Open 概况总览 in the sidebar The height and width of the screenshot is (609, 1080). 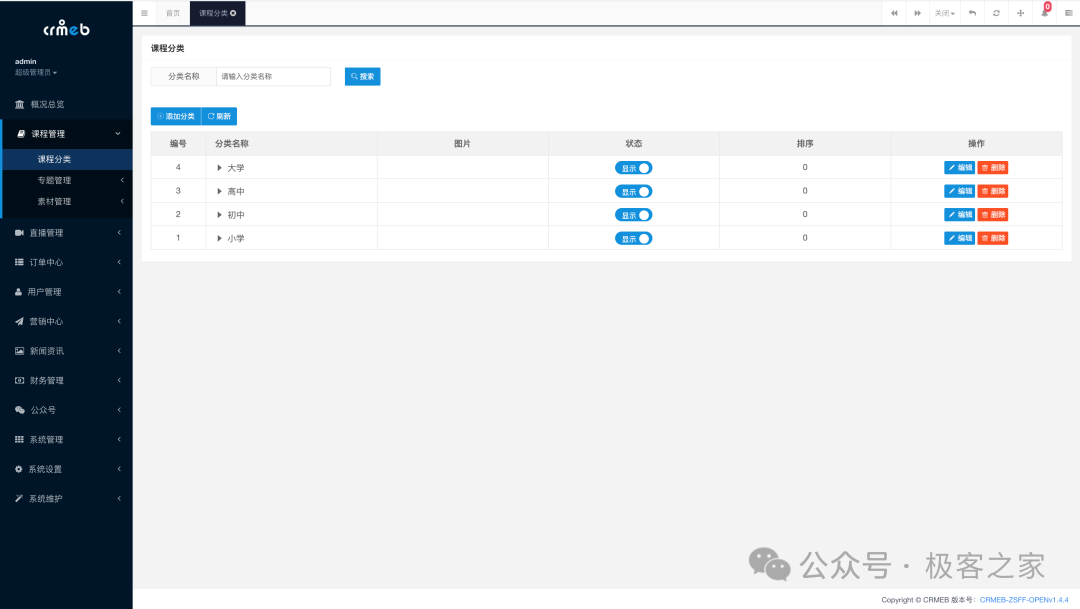click(66, 104)
